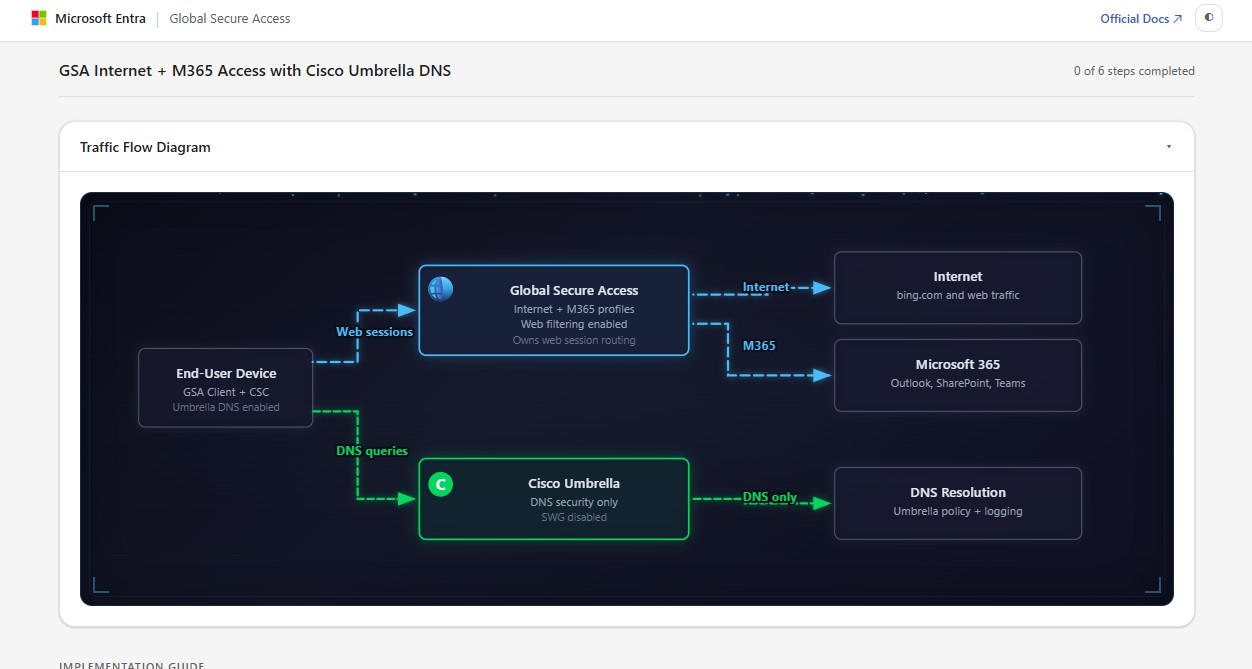This screenshot has height=669, width=1252.
Task: Collapse the Traffic Flow Diagram panel
Action: click(1168, 147)
